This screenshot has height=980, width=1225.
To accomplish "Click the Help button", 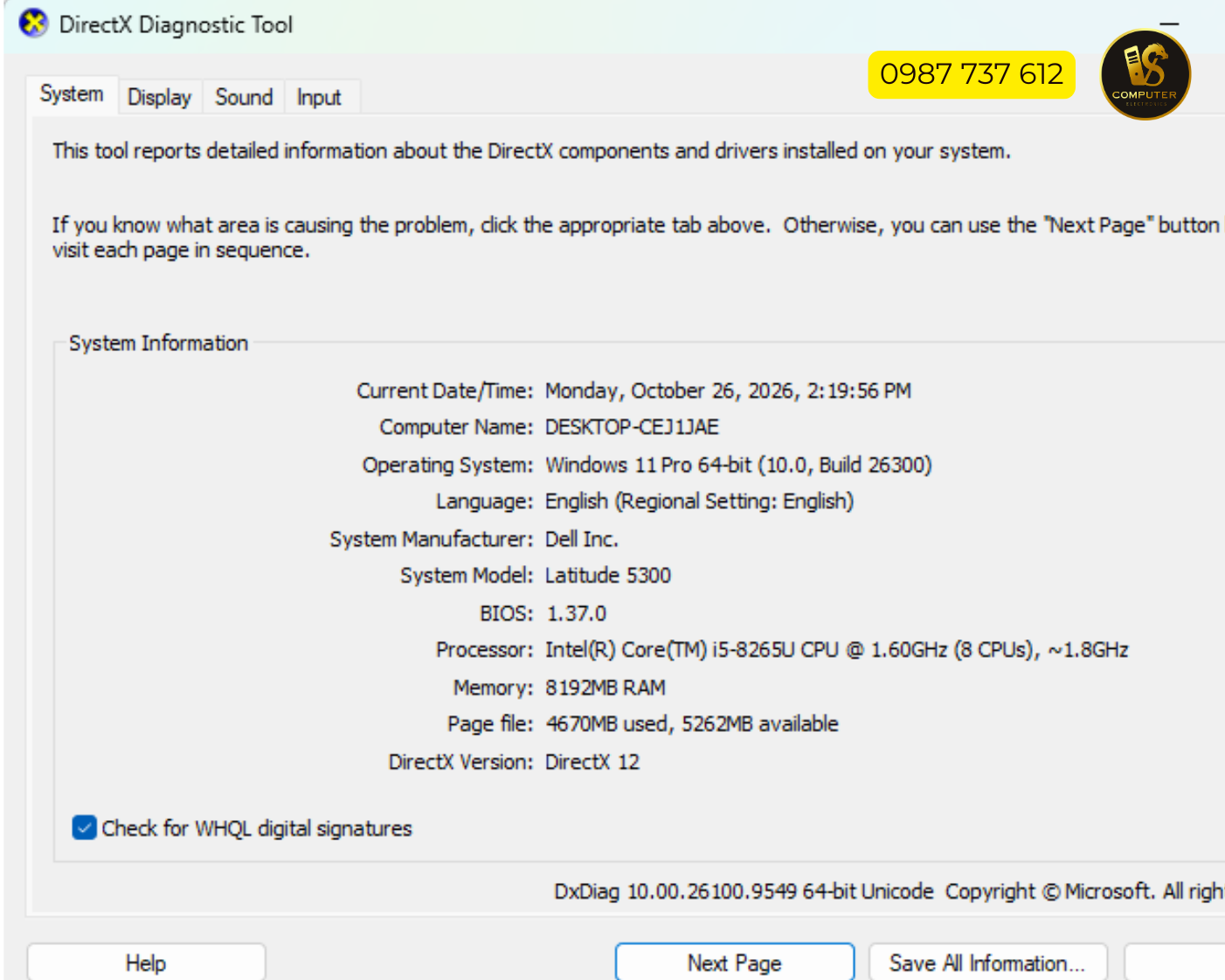I will point(146,963).
